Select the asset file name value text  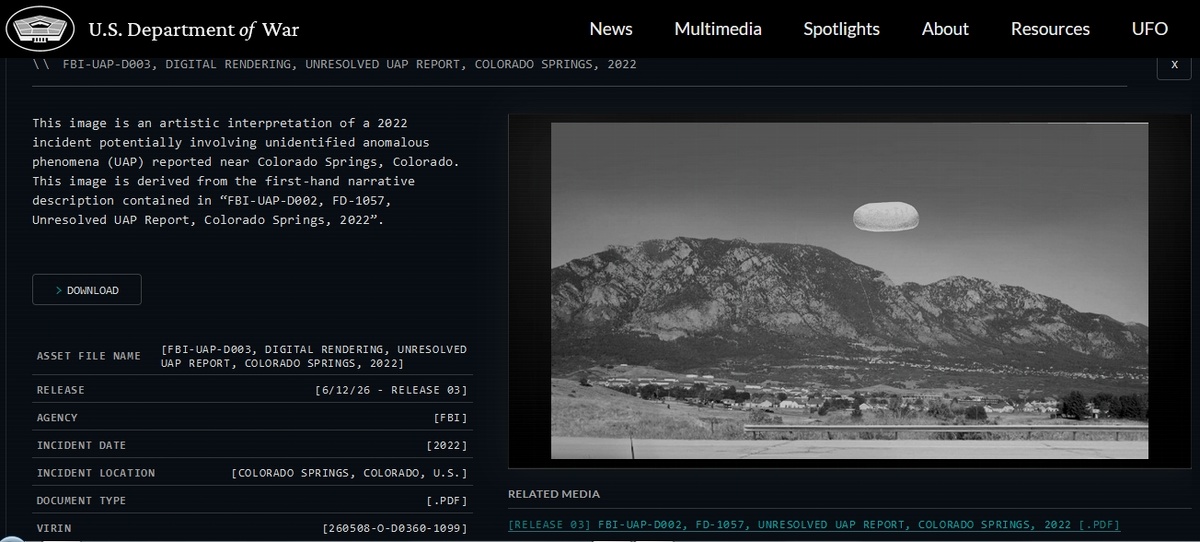314,356
